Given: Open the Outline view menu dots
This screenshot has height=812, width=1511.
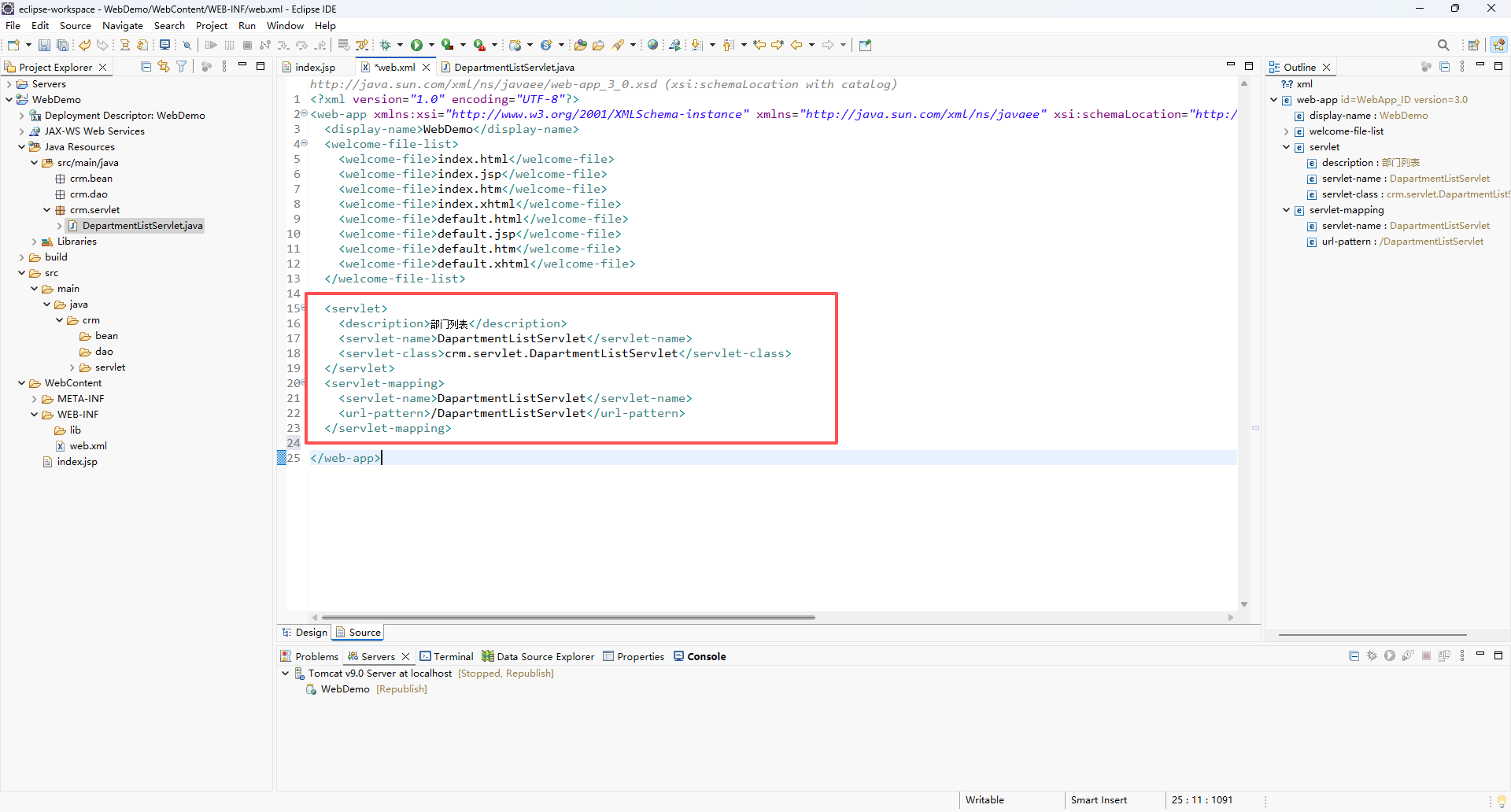Looking at the screenshot, I should (1462, 67).
